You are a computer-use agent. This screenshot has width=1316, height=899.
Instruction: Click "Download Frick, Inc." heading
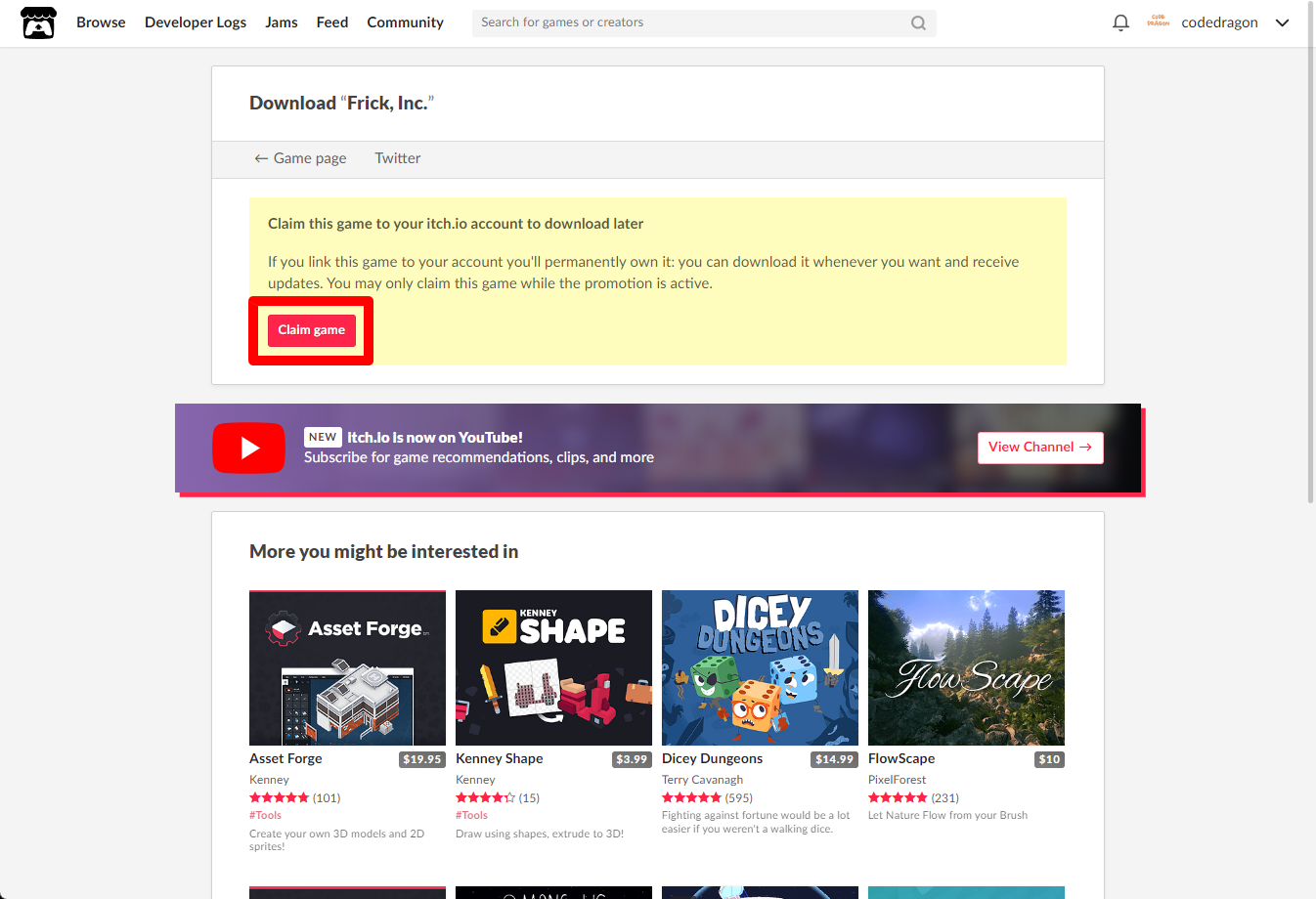[341, 103]
